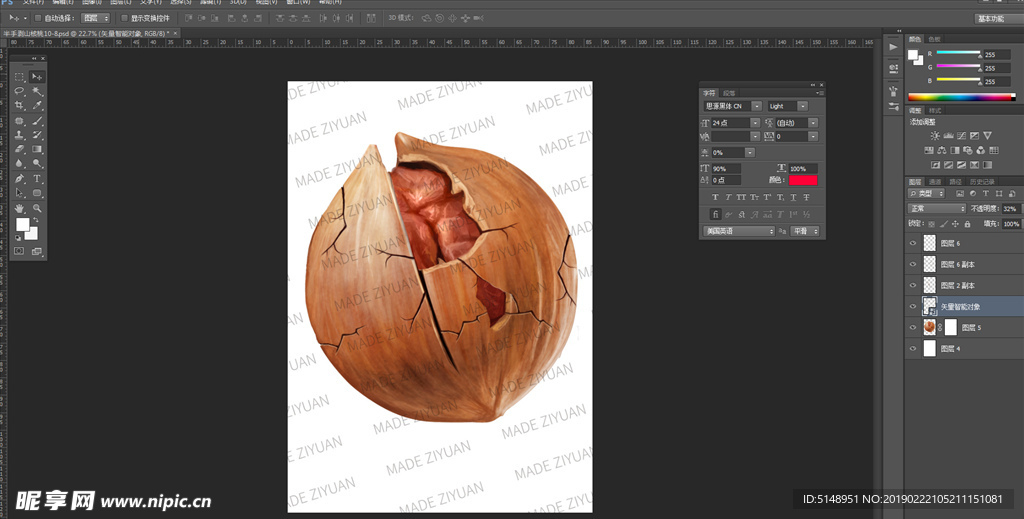Switch to the 色板 tab
This screenshot has height=519, width=1024.
click(x=934, y=39)
